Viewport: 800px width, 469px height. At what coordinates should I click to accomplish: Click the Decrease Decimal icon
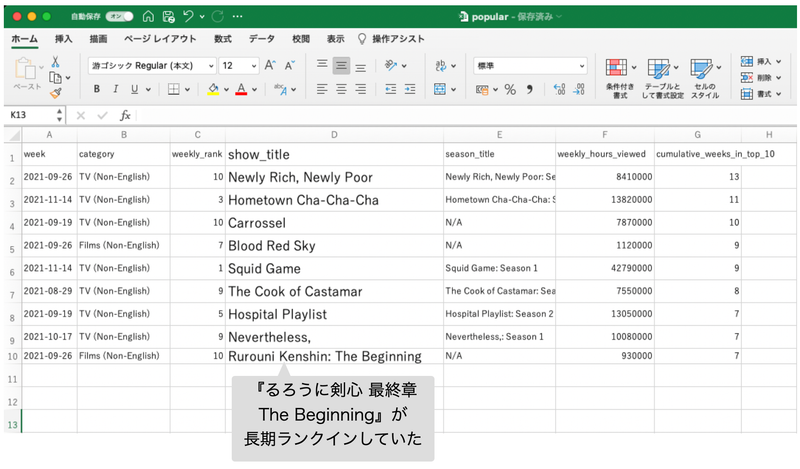[579, 90]
